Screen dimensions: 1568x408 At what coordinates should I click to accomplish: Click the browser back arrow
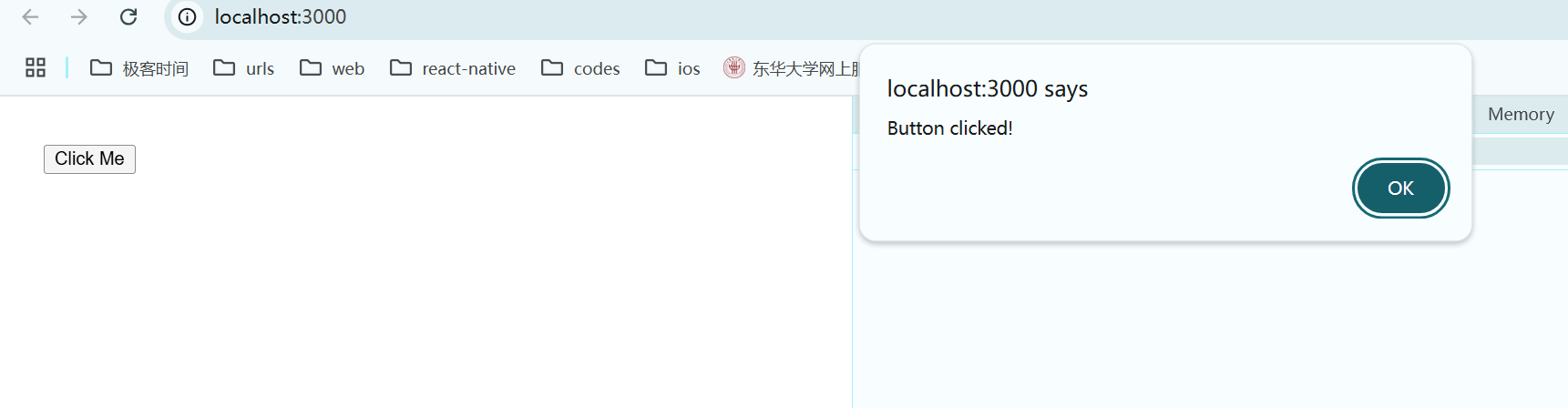[30, 17]
